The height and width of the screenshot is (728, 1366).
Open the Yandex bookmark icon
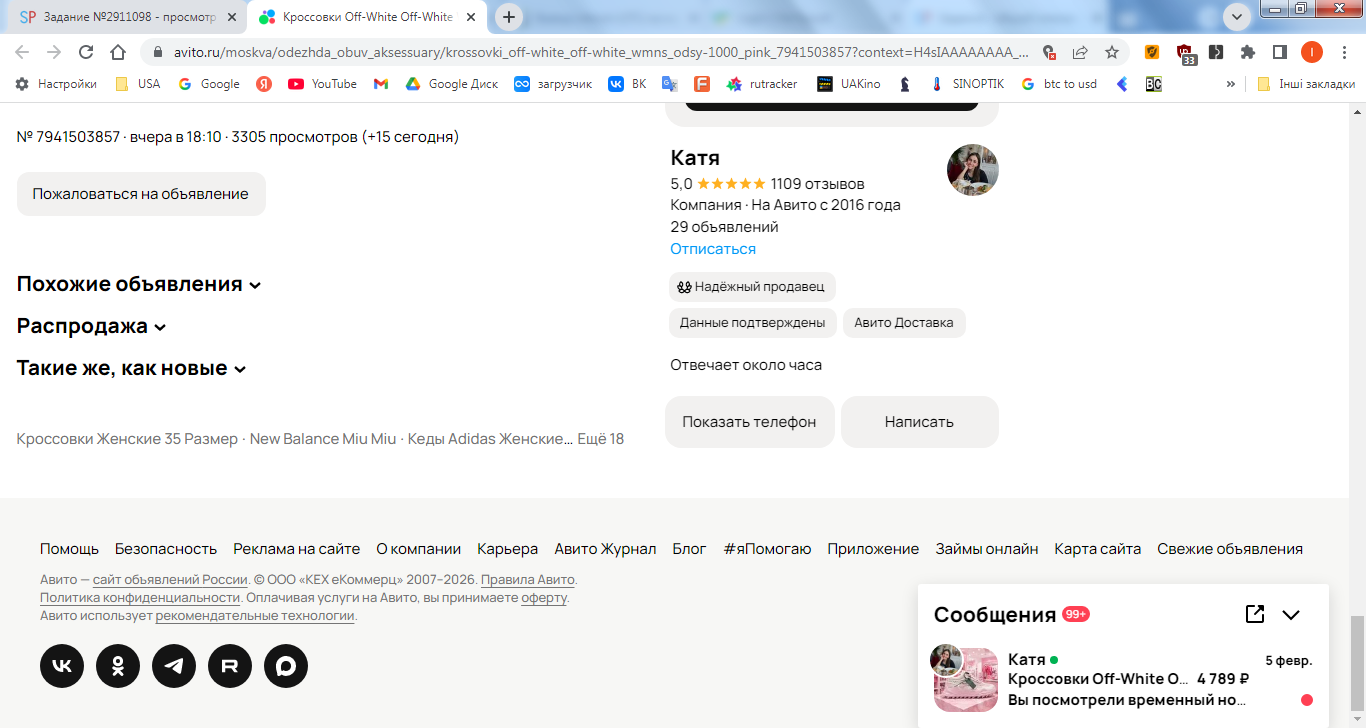[264, 84]
